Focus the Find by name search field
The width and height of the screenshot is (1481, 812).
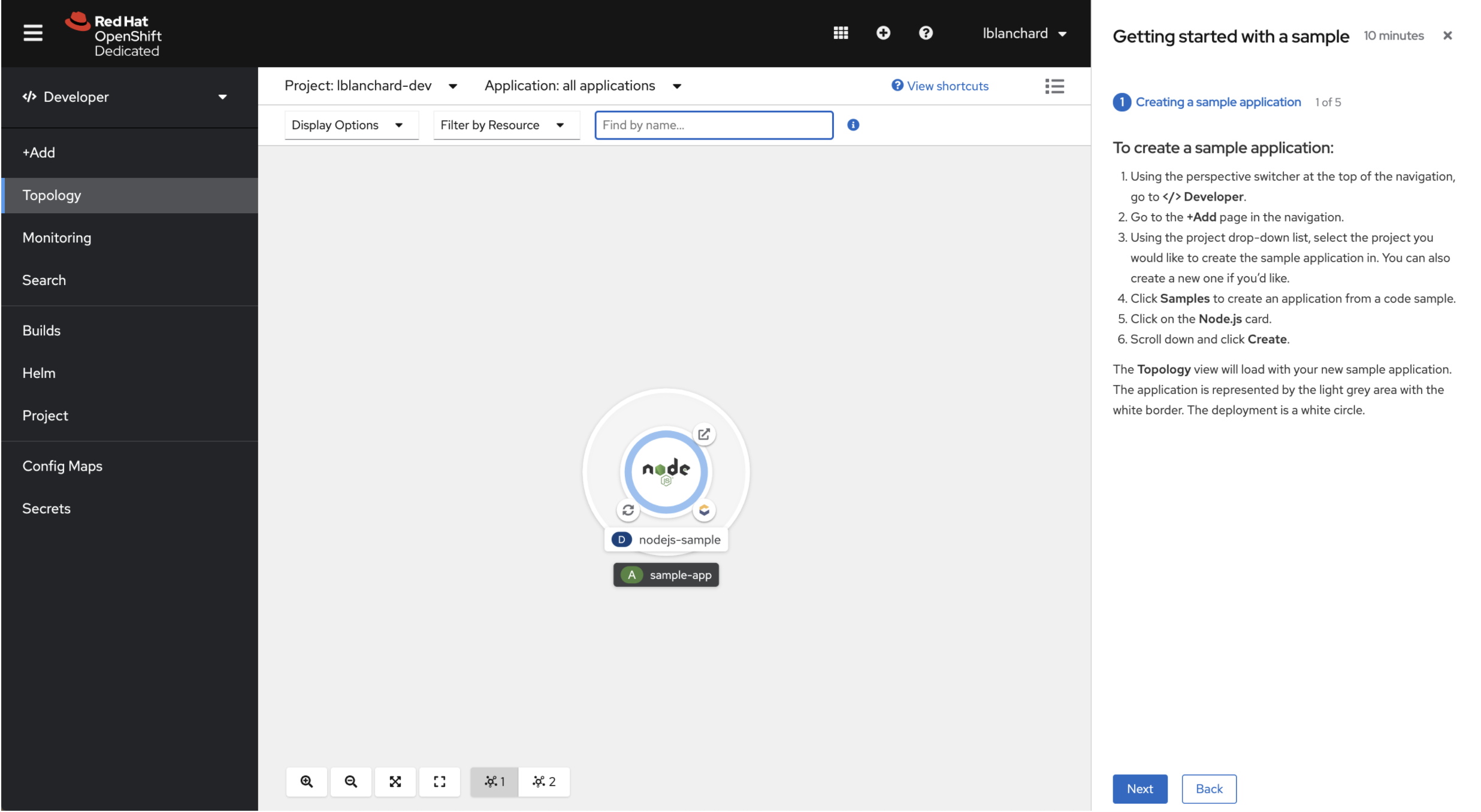(714, 125)
